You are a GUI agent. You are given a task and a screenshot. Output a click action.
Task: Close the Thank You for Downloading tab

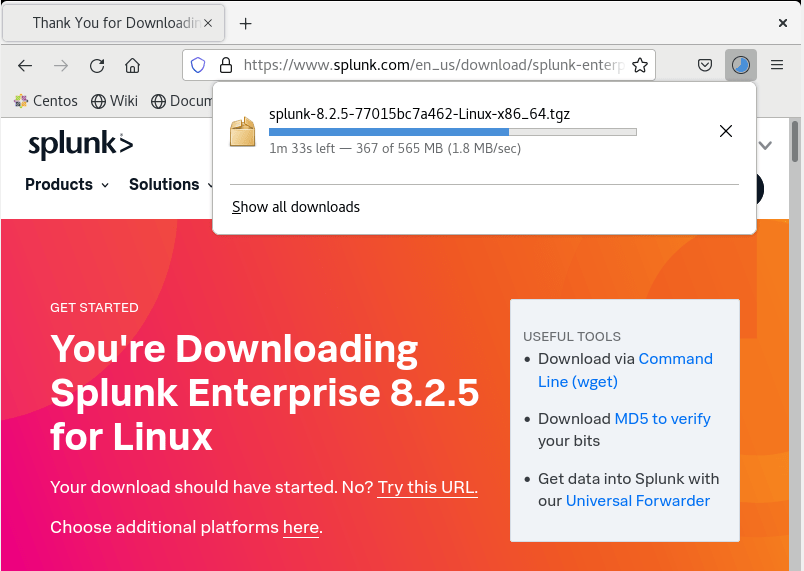point(208,23)
